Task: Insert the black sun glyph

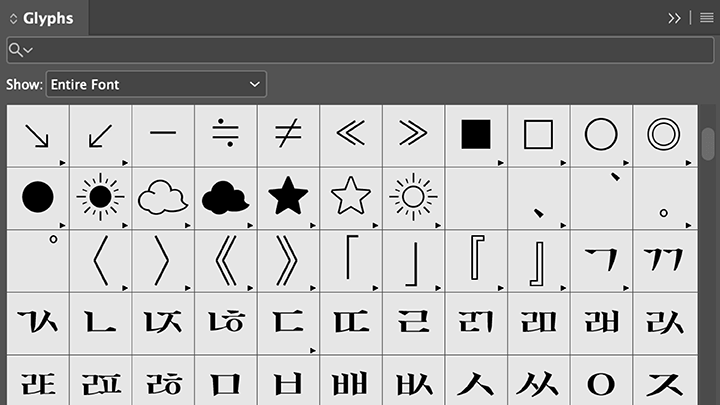Action: [x=101, y=198]
